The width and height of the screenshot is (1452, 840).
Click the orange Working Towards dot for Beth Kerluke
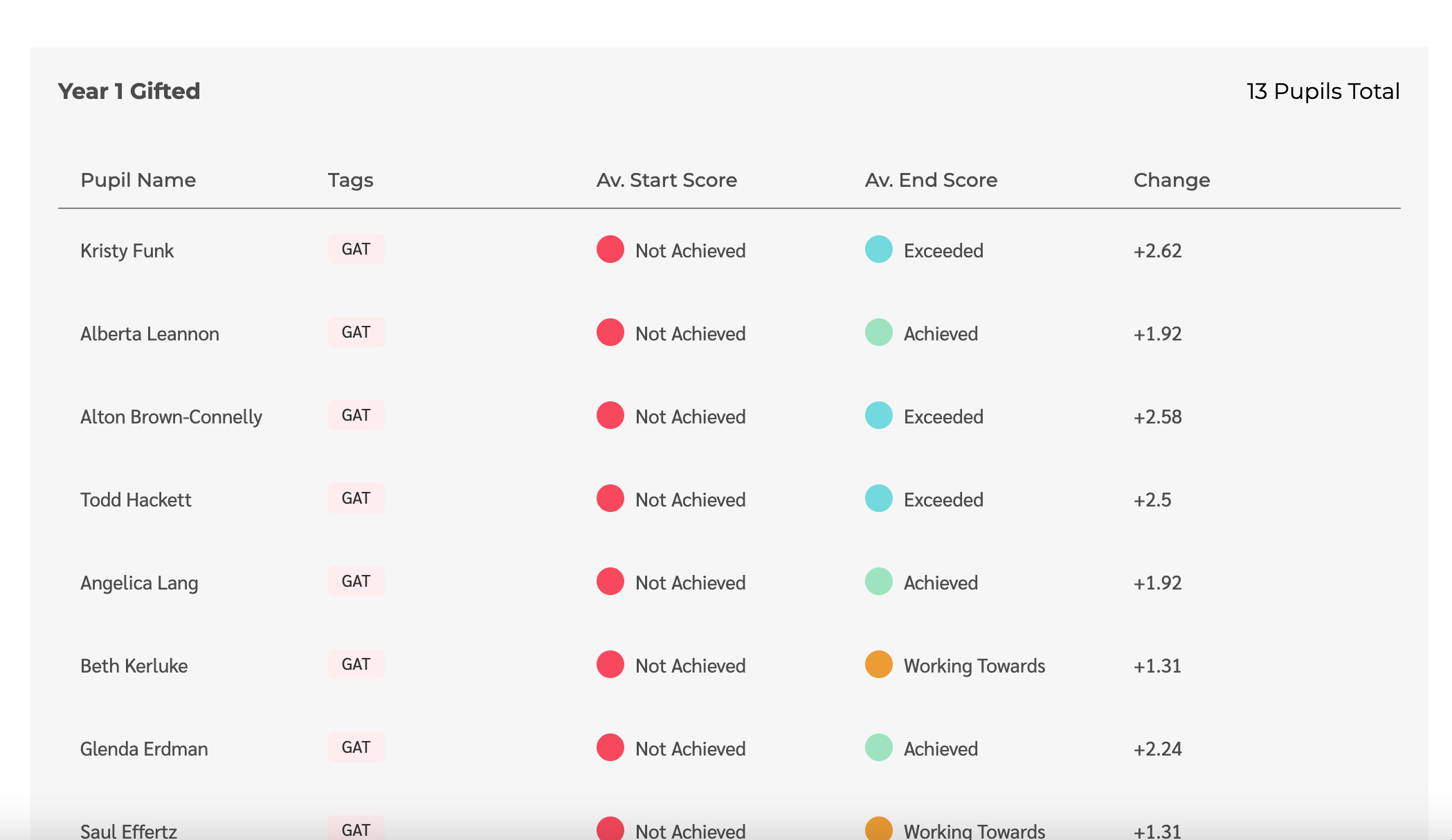[x=878, y=665]
